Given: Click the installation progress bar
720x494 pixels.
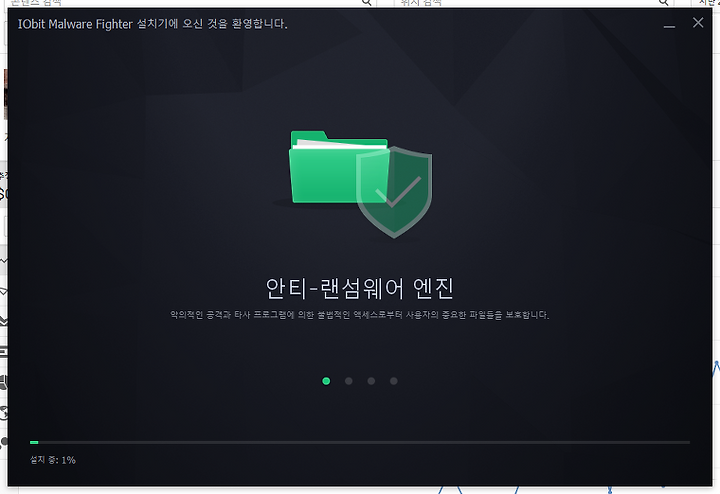Looking at the screenshot, I should coord(360,443).
